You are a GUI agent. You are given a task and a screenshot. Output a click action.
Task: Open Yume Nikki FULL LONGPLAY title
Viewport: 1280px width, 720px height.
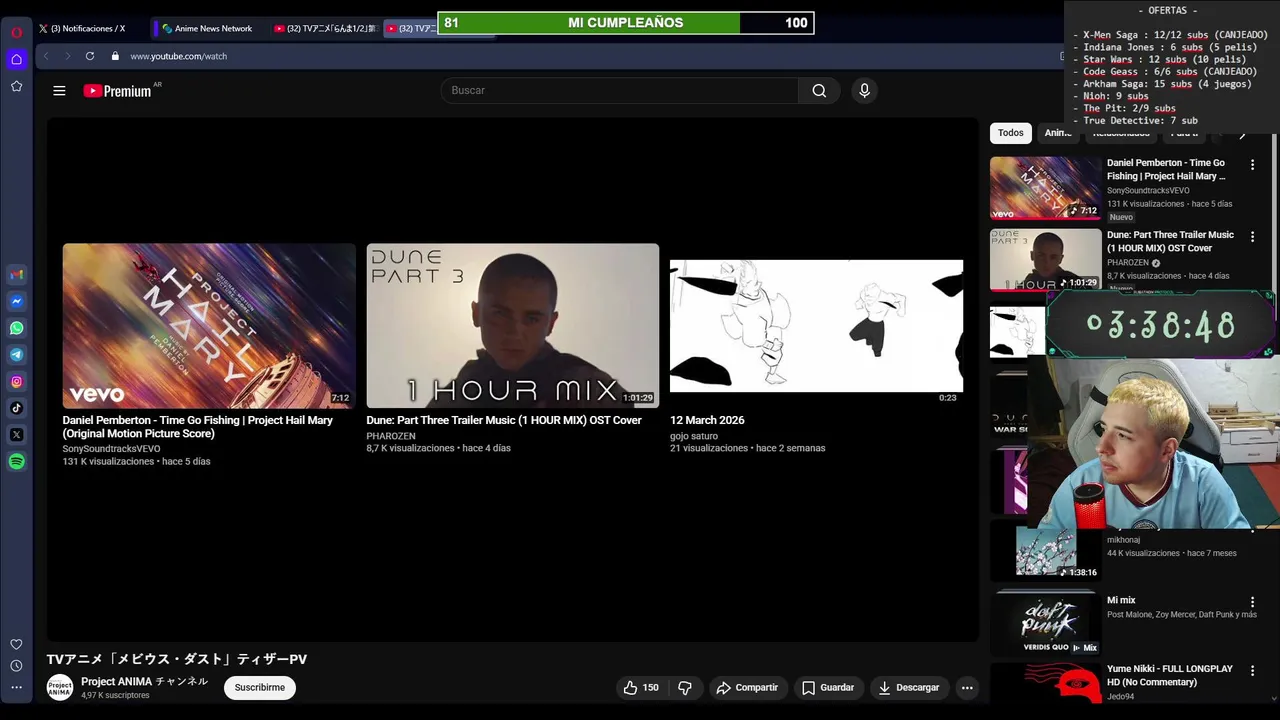click(1170, 675)
